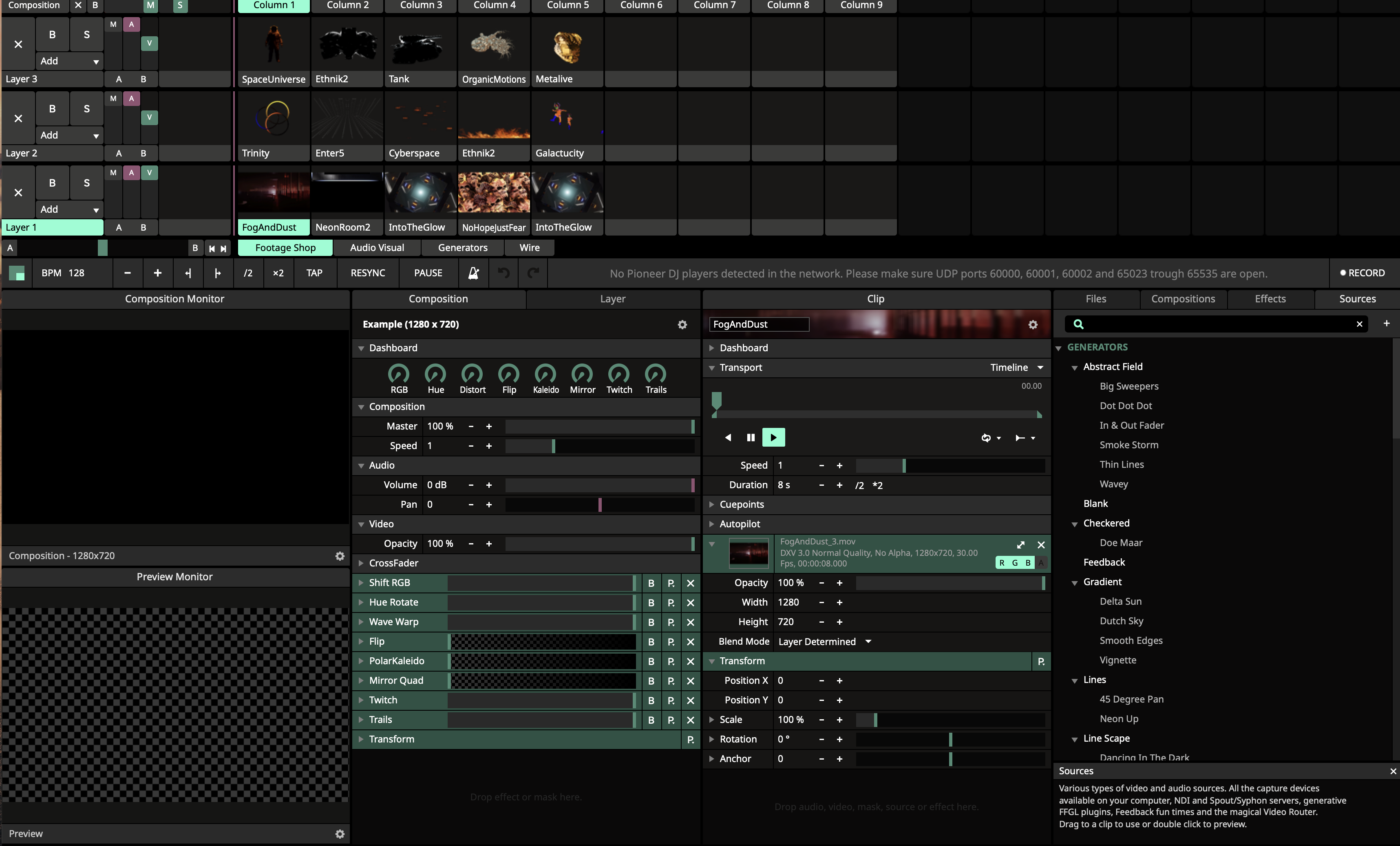Image resolution: width=1400 pixels, height=846 pixels.
Task: Remove the Shift RGB effect
Action: coord(690,583)
